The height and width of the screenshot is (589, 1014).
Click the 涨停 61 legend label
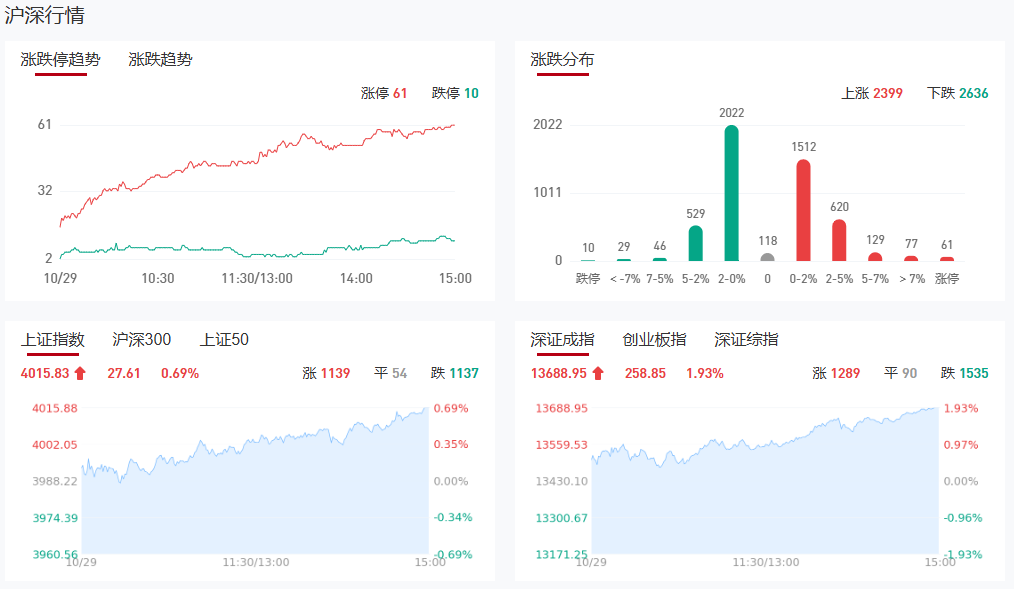pos(384,93)
